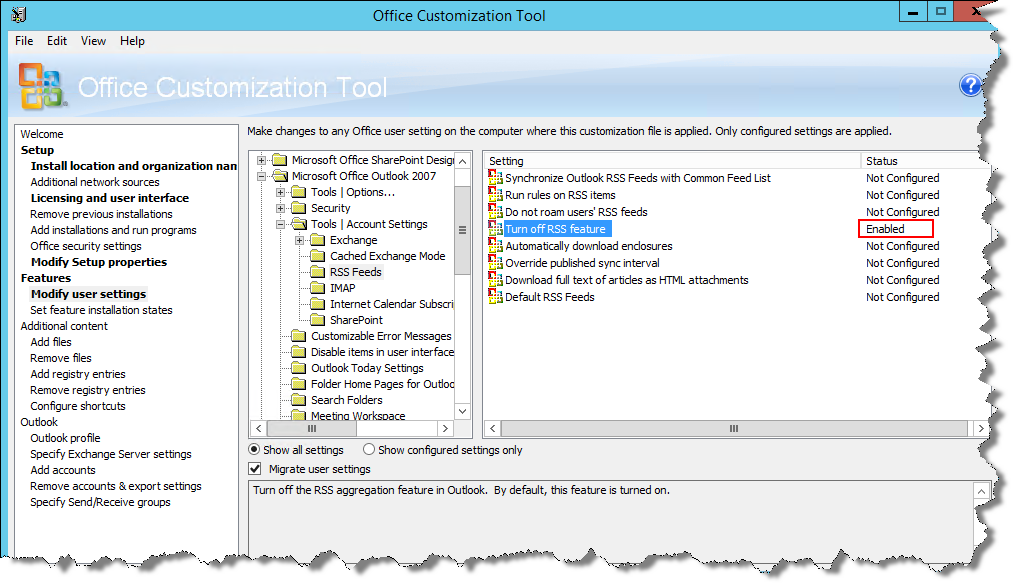Expand the Exchange tree node
The height and width of the screenshot is (583, 1013).
299,240
